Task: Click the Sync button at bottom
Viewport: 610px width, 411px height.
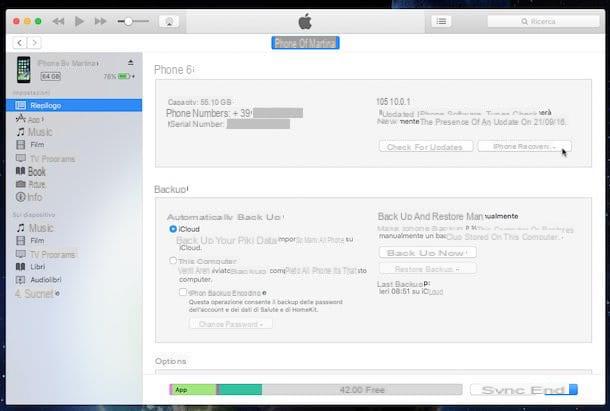Action: (524, 390)
